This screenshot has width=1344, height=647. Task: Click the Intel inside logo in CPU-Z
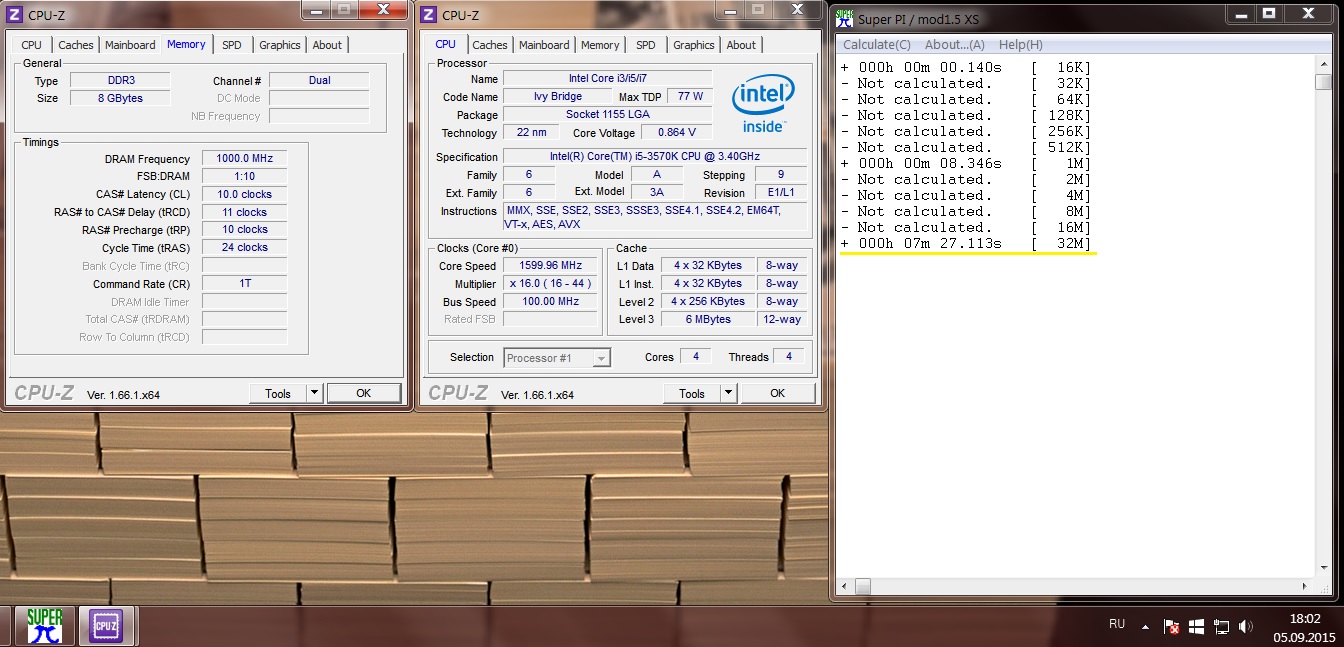click(x=763, y=103)
